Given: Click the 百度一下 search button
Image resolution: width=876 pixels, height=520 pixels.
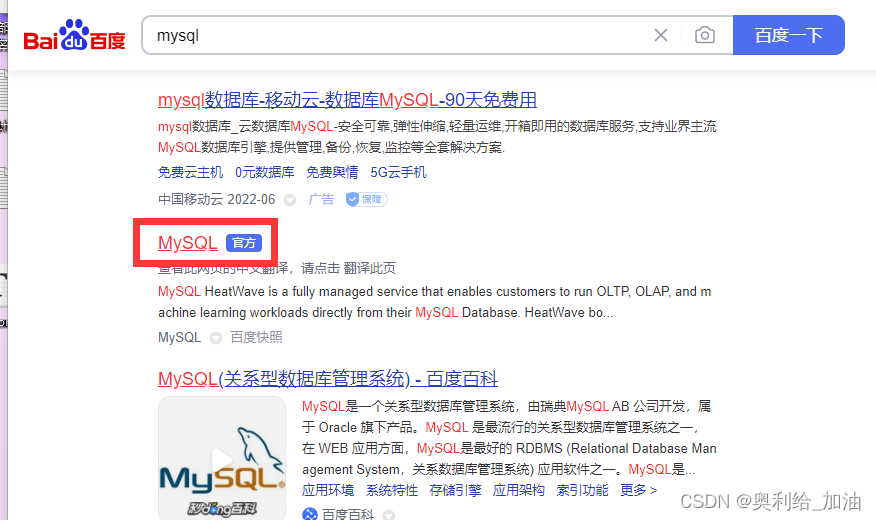Looking at the screenshot, I should [x=788, y=35].
